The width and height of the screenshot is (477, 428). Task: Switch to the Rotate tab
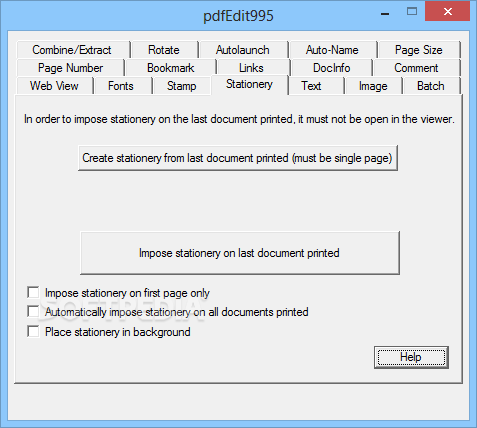point(164,50)
